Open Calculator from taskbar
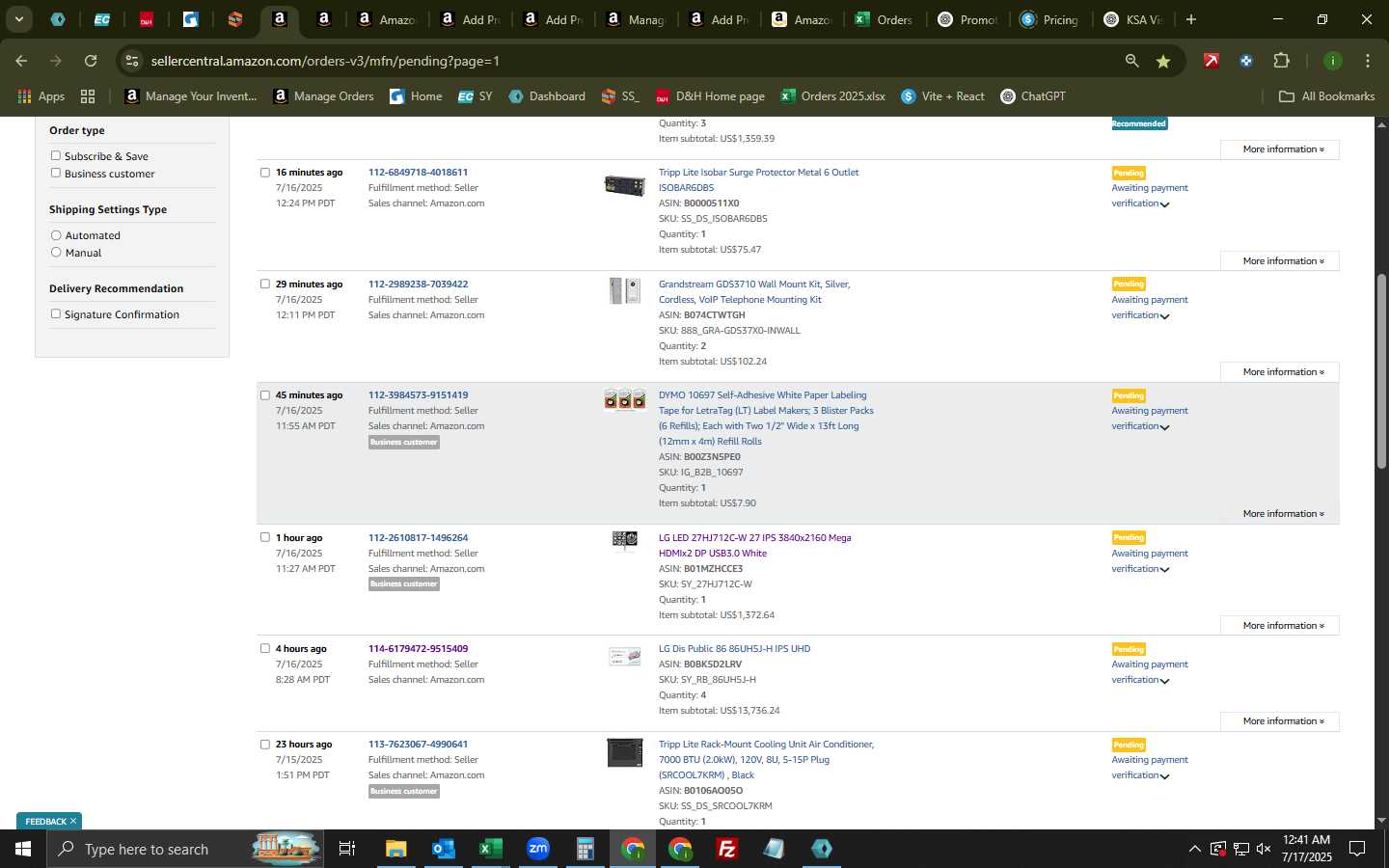Image resolution: width=1389 pixels, height=868 pixels. coord(585,849)
